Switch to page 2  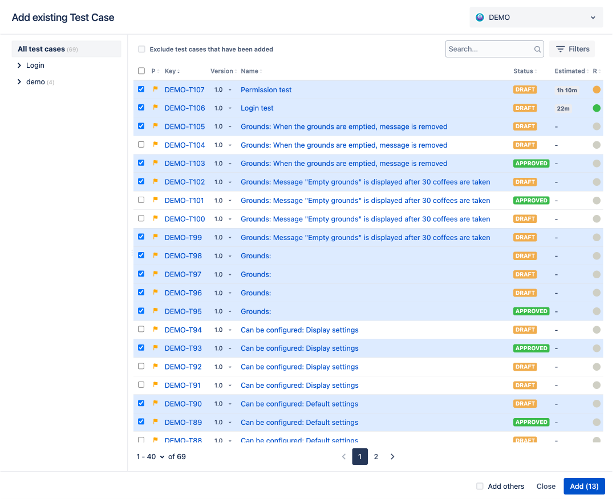(x=376, y=456)
